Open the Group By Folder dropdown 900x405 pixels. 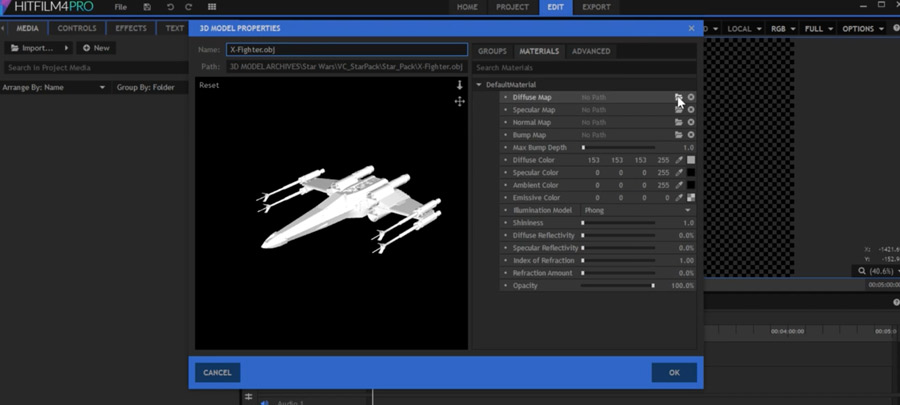point(150,88)
